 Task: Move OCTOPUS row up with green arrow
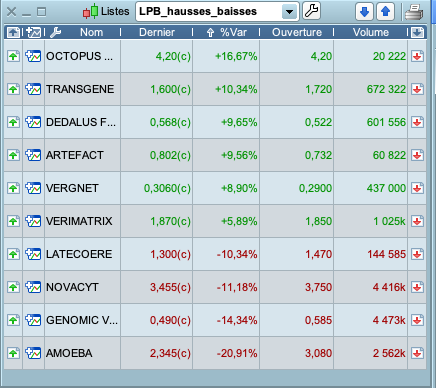coord(13,56)
